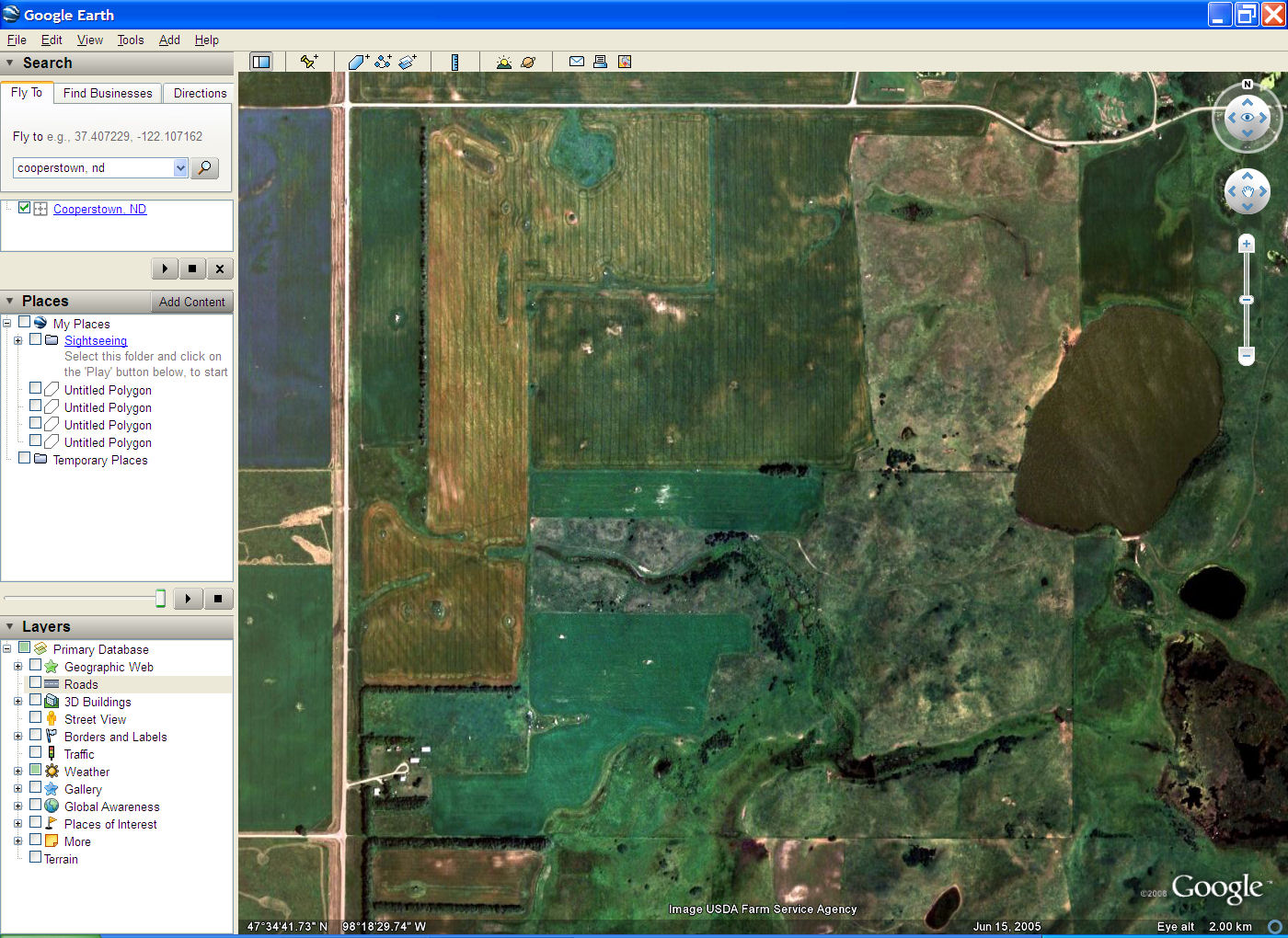
Task: Open the Ruler tool
Action: click(454, 62)
